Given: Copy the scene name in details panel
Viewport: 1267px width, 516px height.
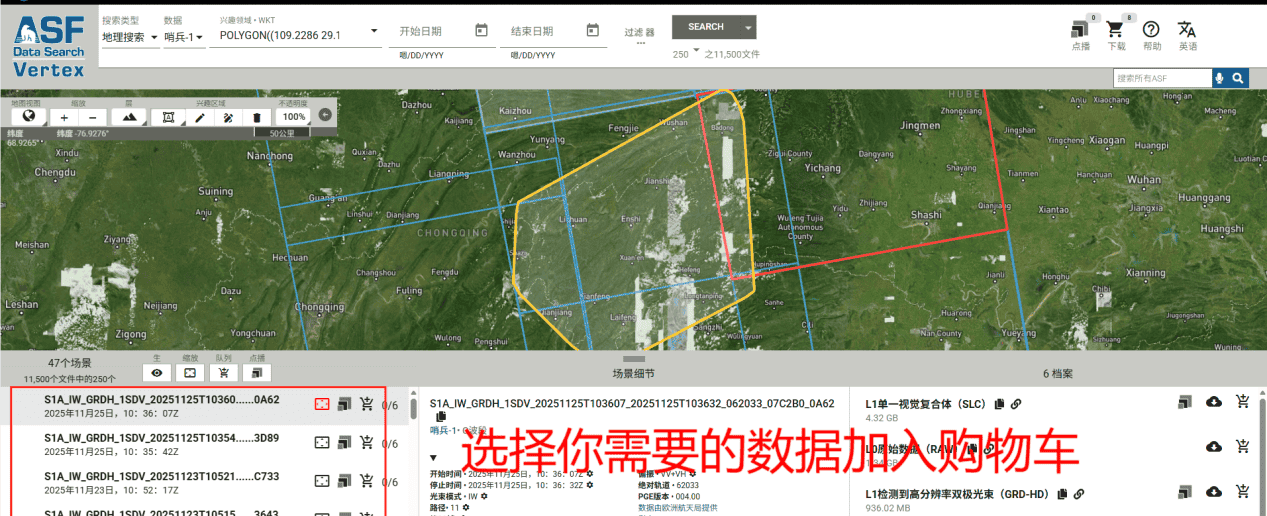Looking at the screenshot, I should tap(440, 417).
